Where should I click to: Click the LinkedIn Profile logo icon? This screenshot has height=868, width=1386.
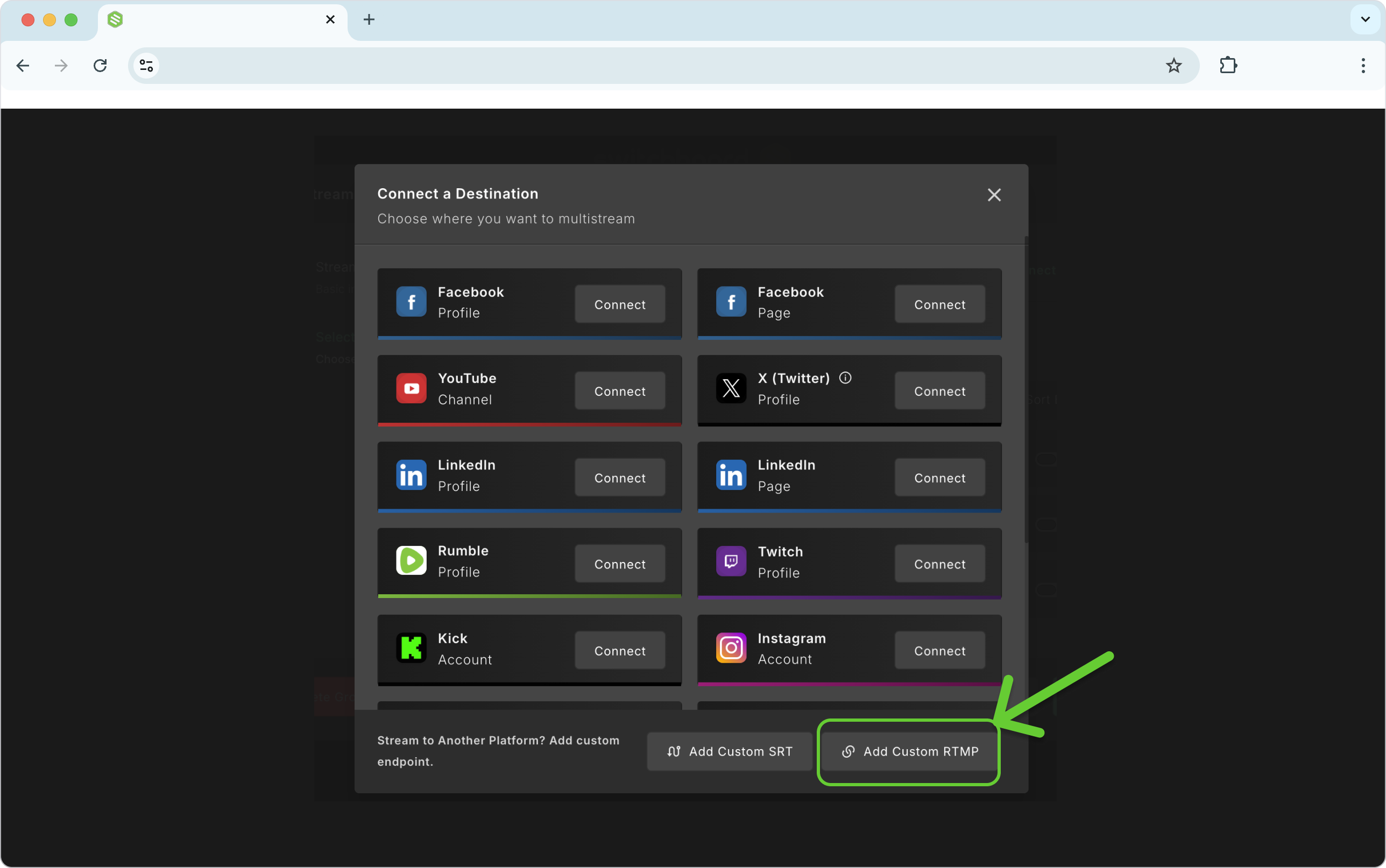411,475
